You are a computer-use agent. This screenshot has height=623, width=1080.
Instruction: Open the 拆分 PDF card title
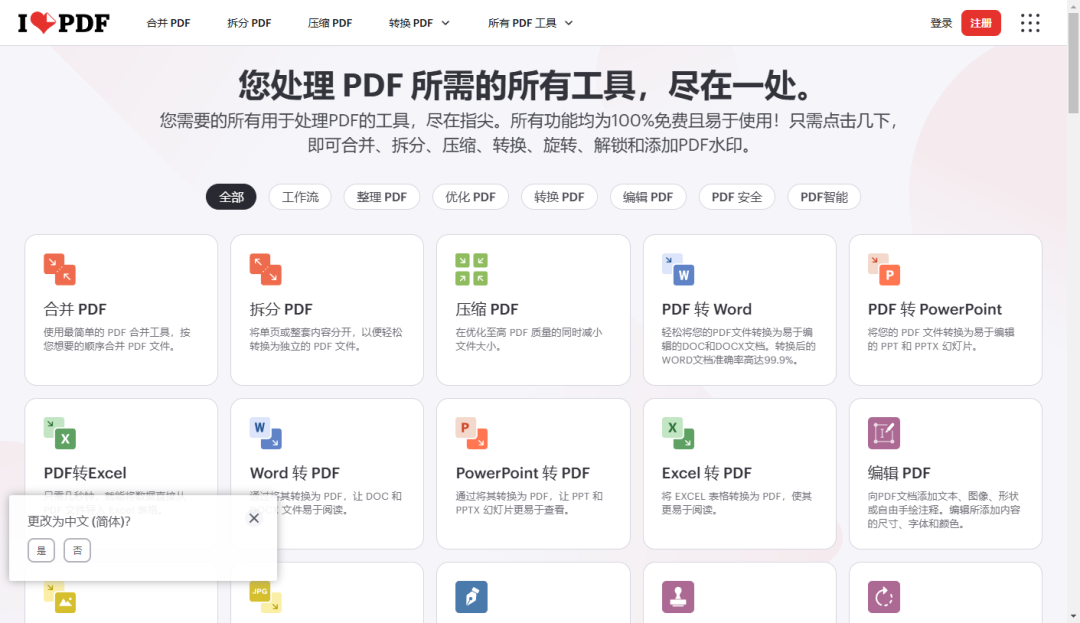(281, 309)
